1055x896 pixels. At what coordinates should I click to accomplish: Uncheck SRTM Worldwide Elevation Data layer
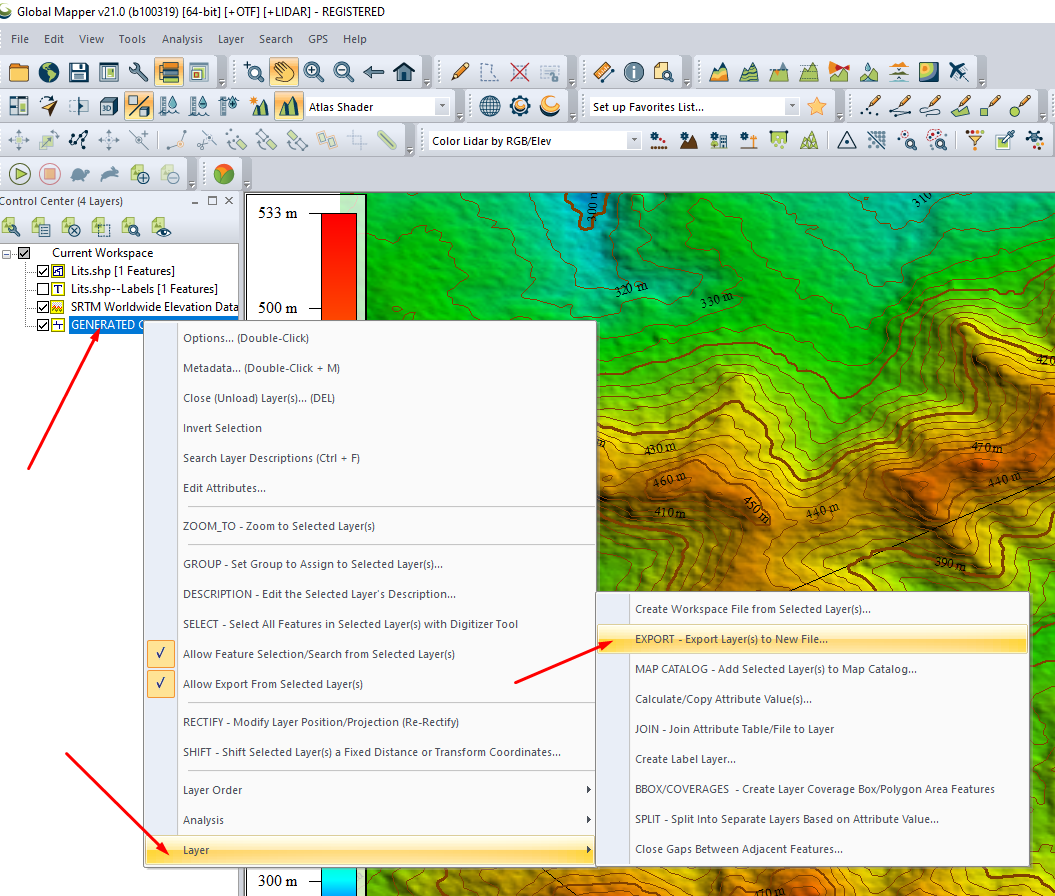pos(43,307)
